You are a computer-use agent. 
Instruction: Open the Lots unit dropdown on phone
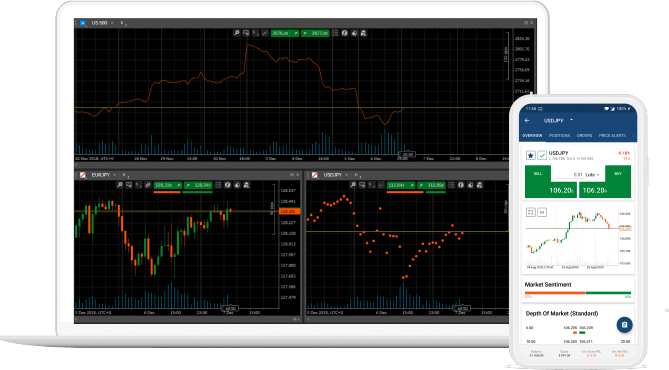pos(592,175)
